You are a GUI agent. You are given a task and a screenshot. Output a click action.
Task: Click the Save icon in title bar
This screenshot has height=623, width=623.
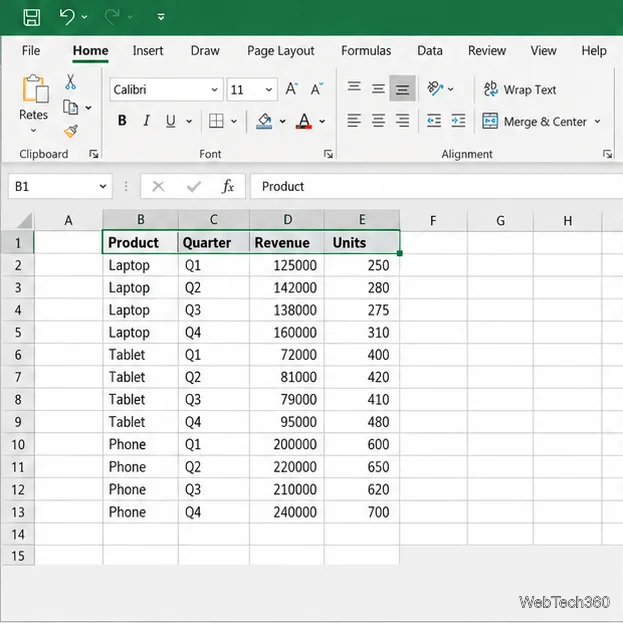31,17
